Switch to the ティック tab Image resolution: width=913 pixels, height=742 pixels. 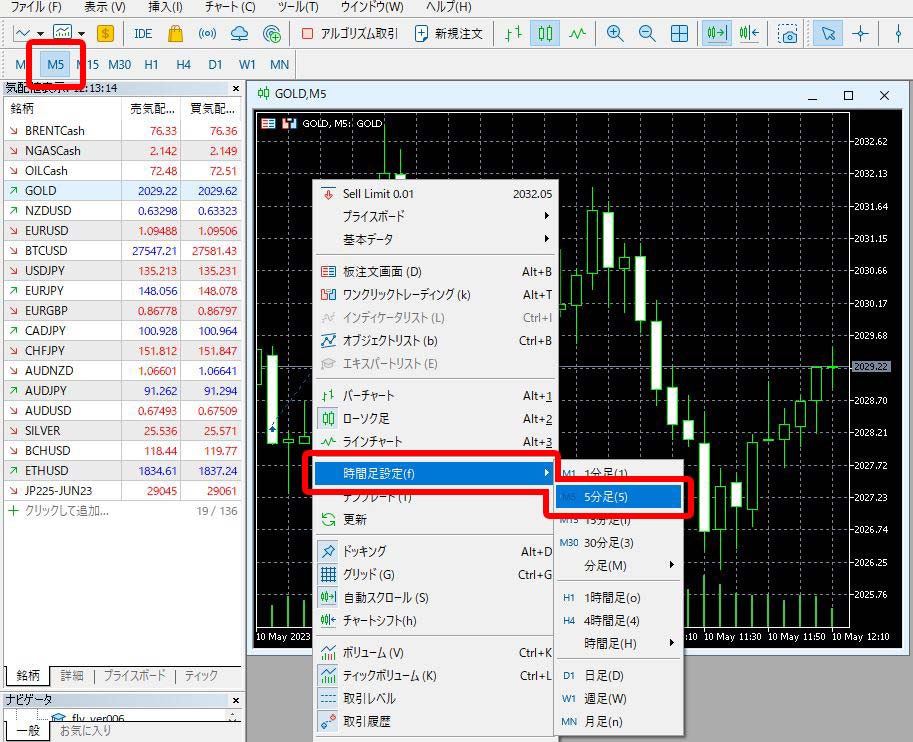[x=201, y=676]
